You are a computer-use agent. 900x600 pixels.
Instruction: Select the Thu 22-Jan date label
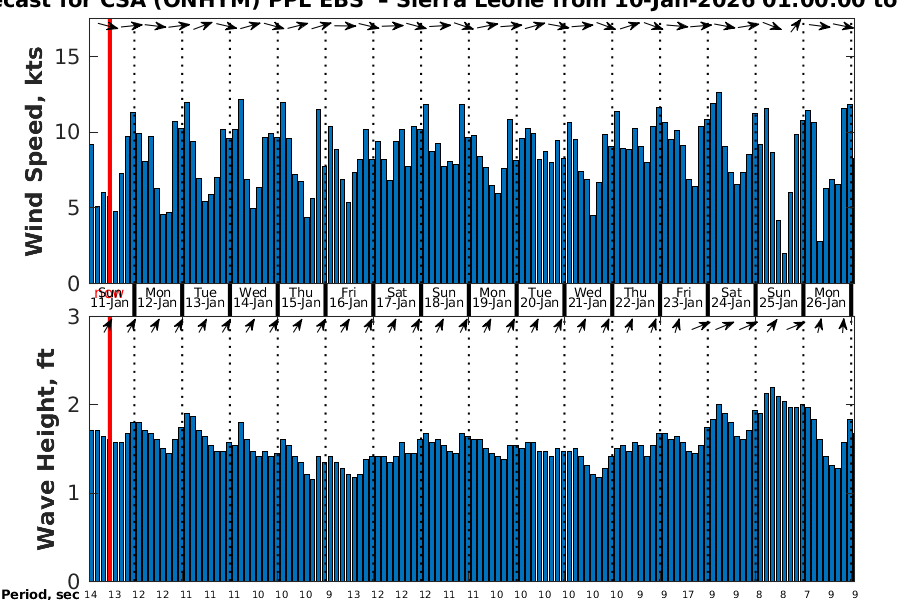tap(635, 297)
